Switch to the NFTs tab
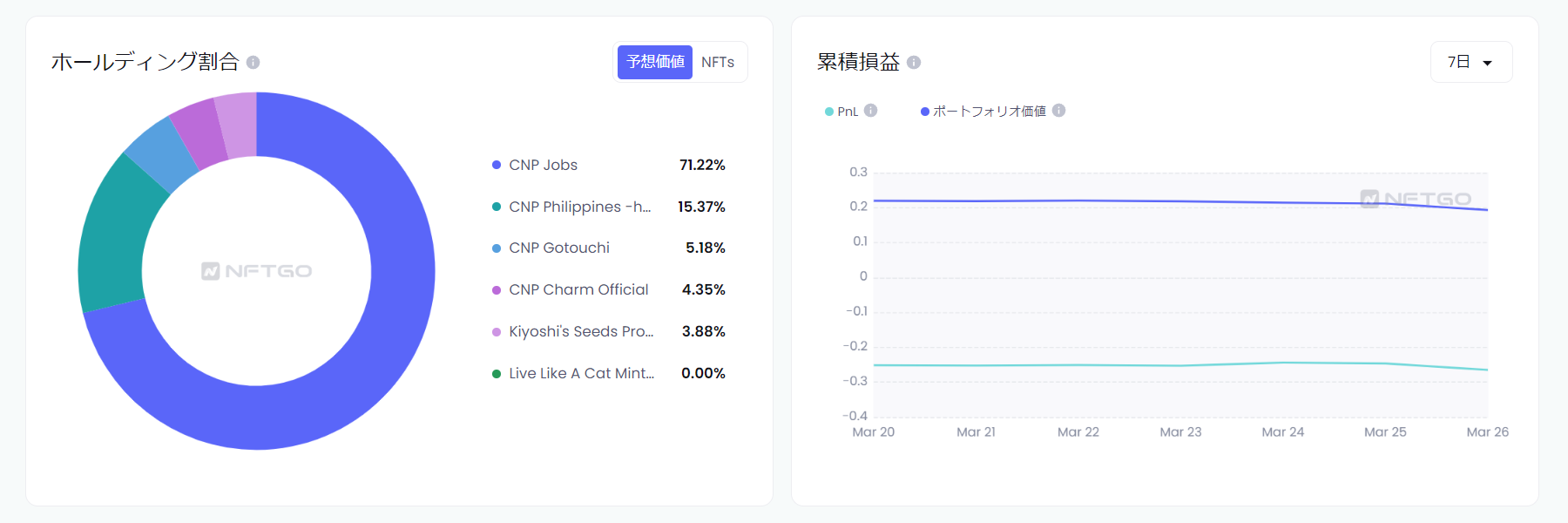The width and height of the screenshot is (1568, 523). pyautogui.click(x=718, y=62)
